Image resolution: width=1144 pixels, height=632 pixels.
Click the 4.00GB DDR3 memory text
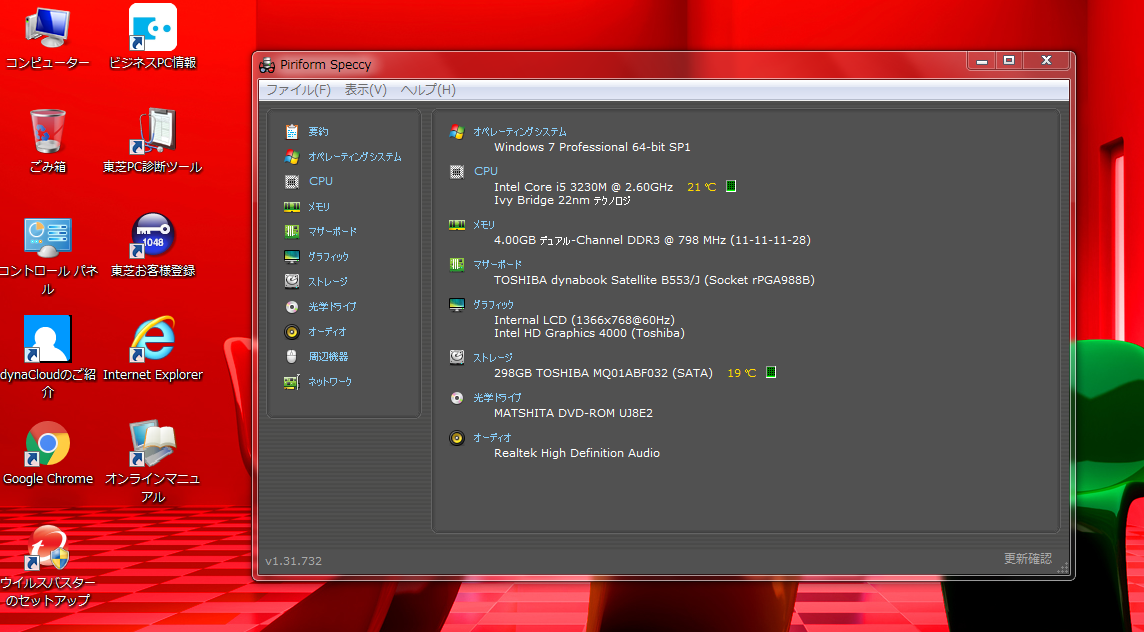(652, 240)
